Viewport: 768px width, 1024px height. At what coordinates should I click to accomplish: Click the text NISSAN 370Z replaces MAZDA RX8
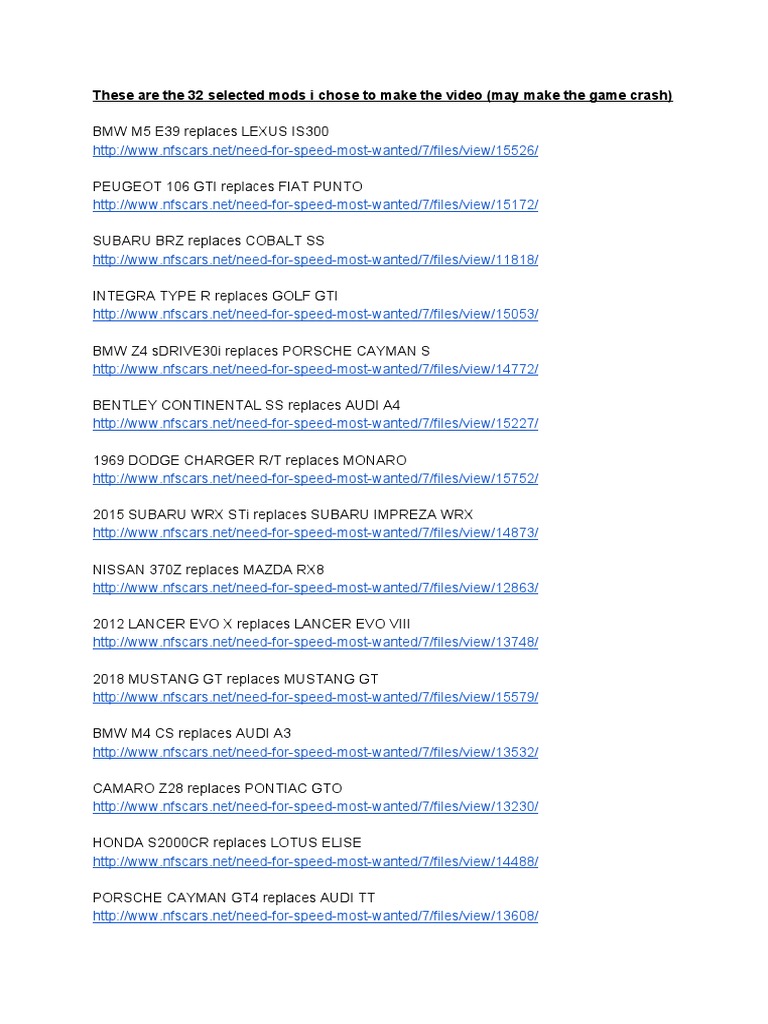[208, 569]
